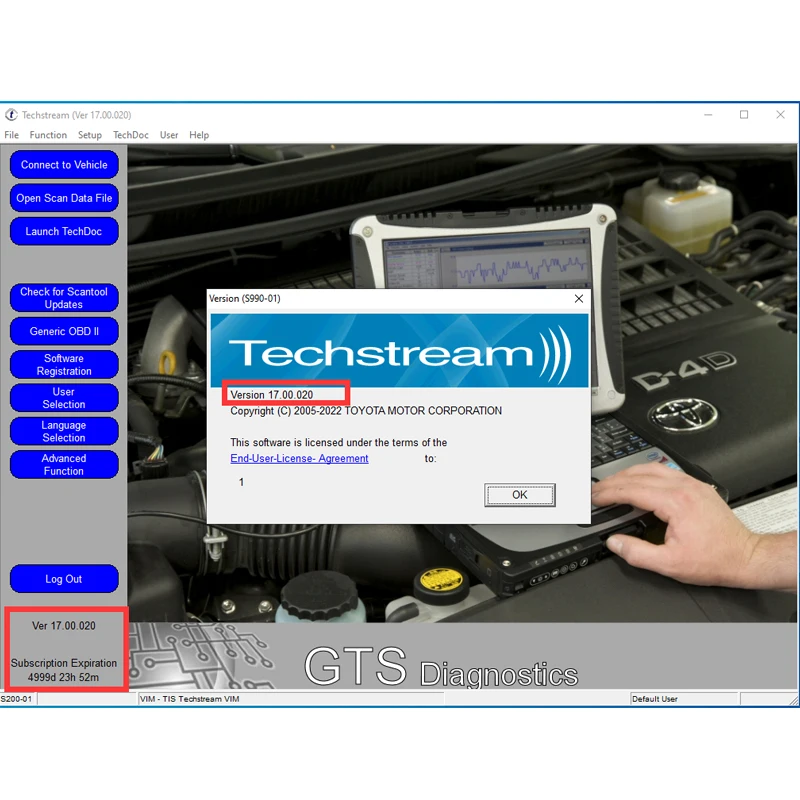Open the TechDoc menu

coord(131,135)
